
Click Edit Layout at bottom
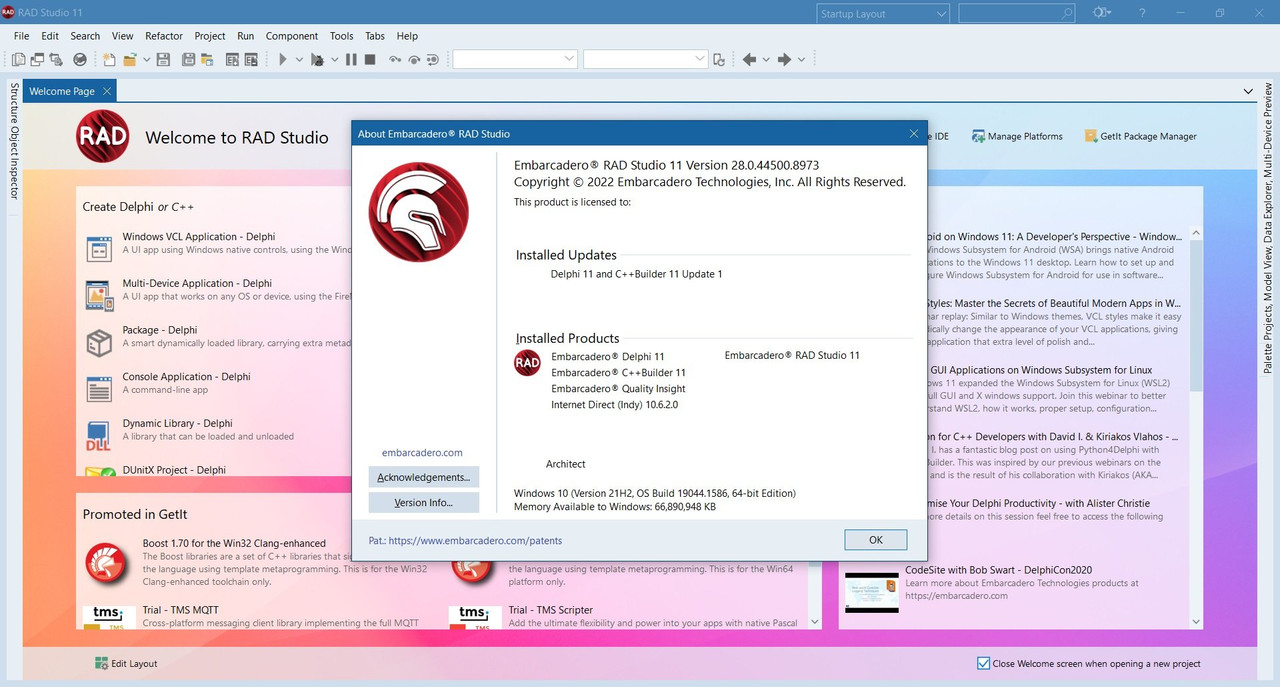point(126,663)
